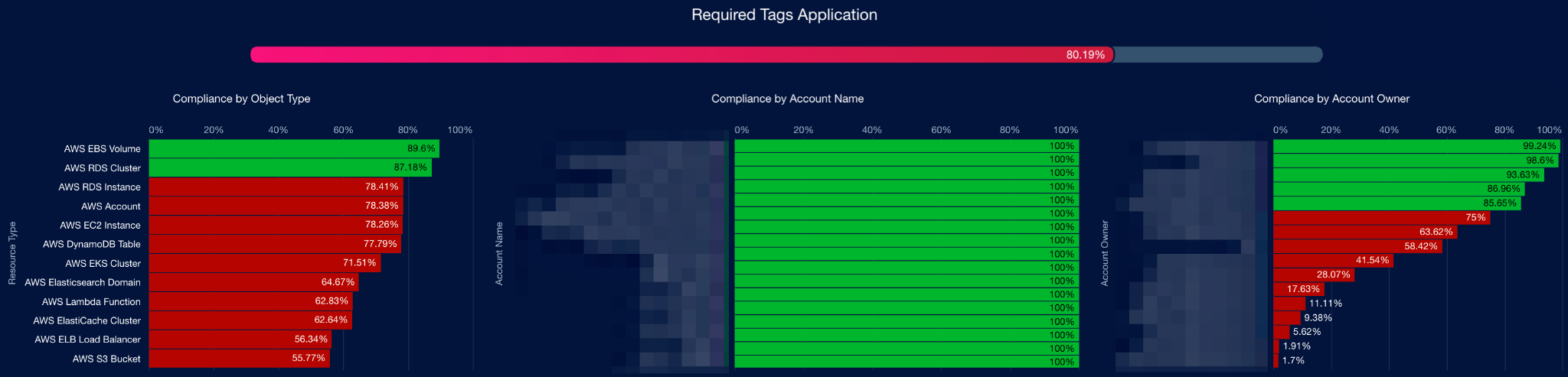Click the AWS ELB Load Balancer label
1568x377 pixels.
point(88,340)
